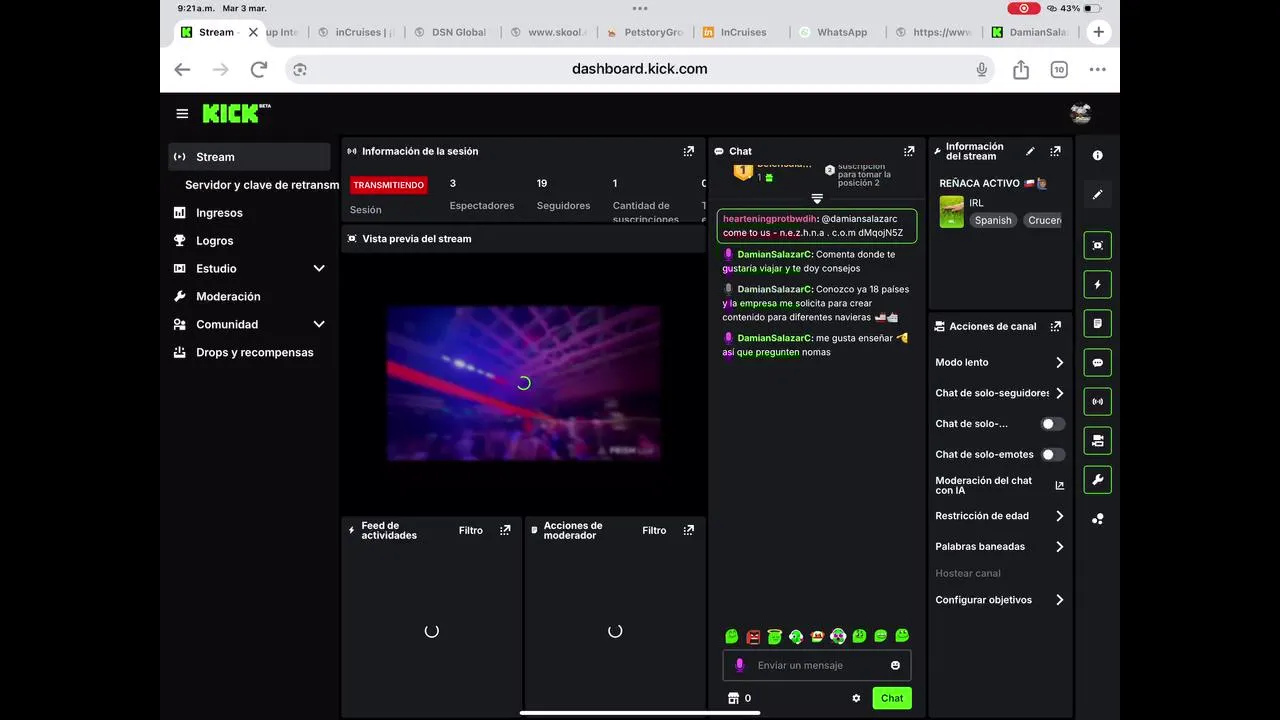This screenshot has width=1280, height=720.
Task: Click hearteningprotbwdih username in chat
Action: pyautogui.click(x=769, y=219)
